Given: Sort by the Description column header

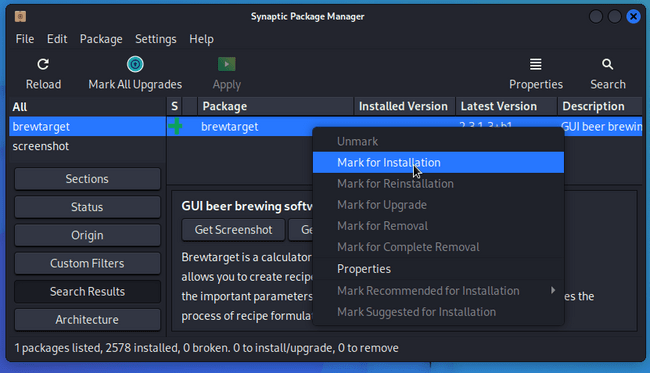Looking at the screenshot, I should [x=600, y=107].
